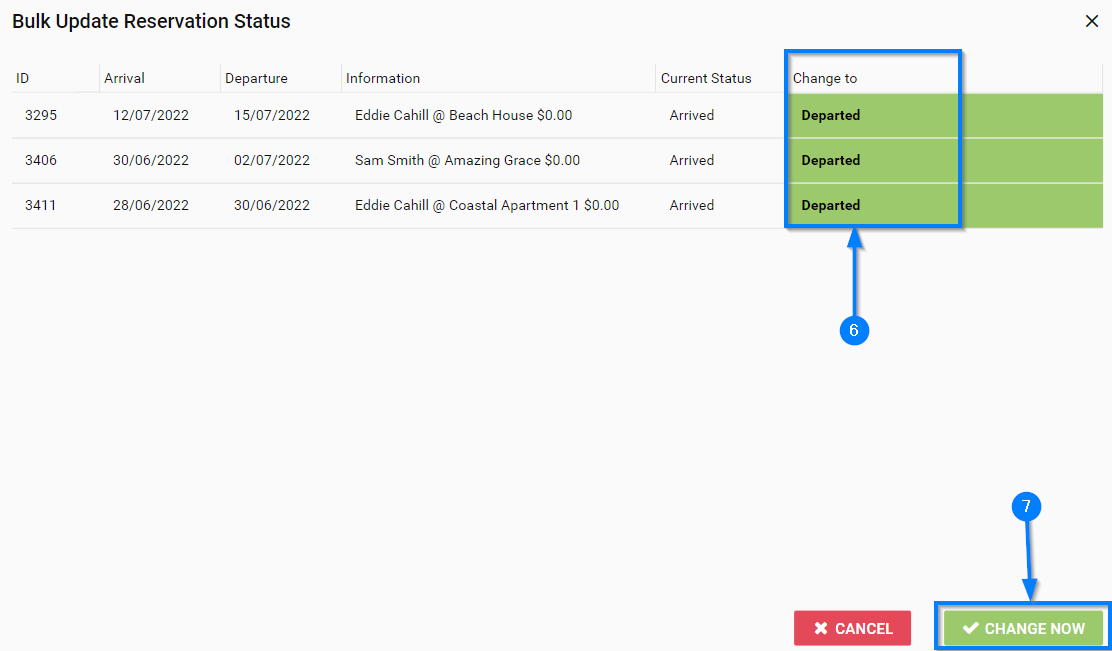The width and height of the screenshot is (1112, 651).
Task: Click the checkmark icon on Change Now
Action: (x=970, y=628)
